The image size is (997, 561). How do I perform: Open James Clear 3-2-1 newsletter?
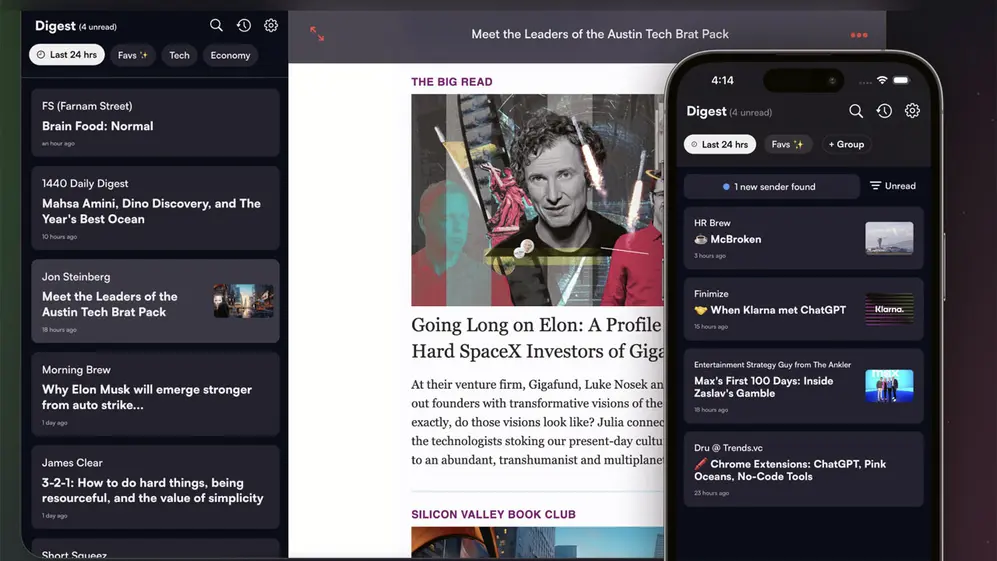pos(155,487)
